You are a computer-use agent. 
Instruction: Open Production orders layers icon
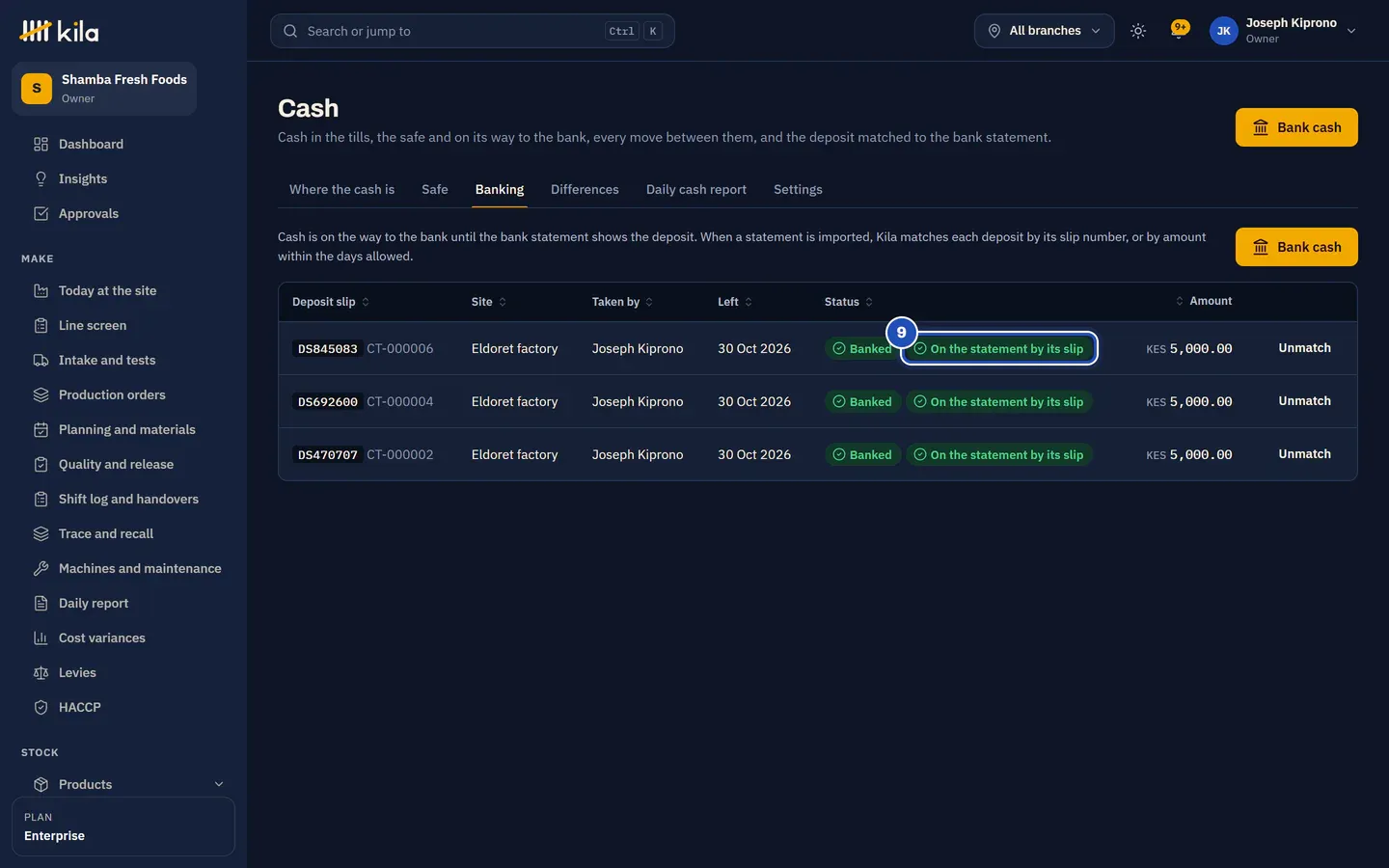[x=41, y=394]
